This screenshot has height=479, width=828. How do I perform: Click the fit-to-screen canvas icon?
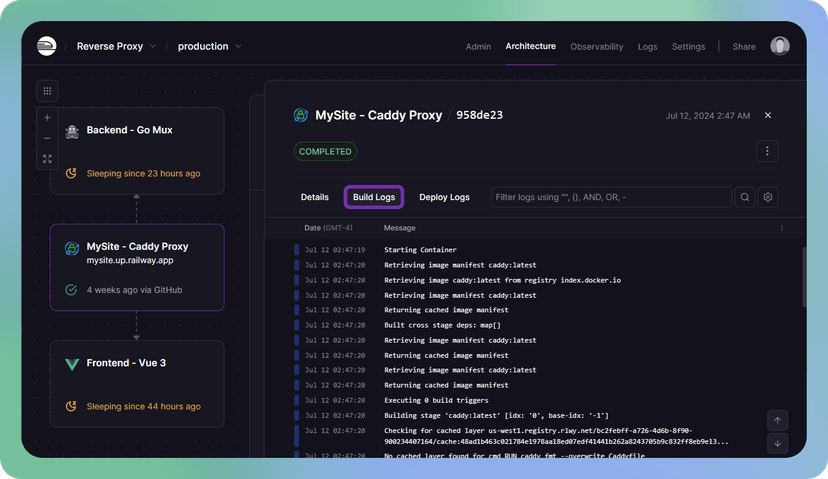tap(47, 159)
